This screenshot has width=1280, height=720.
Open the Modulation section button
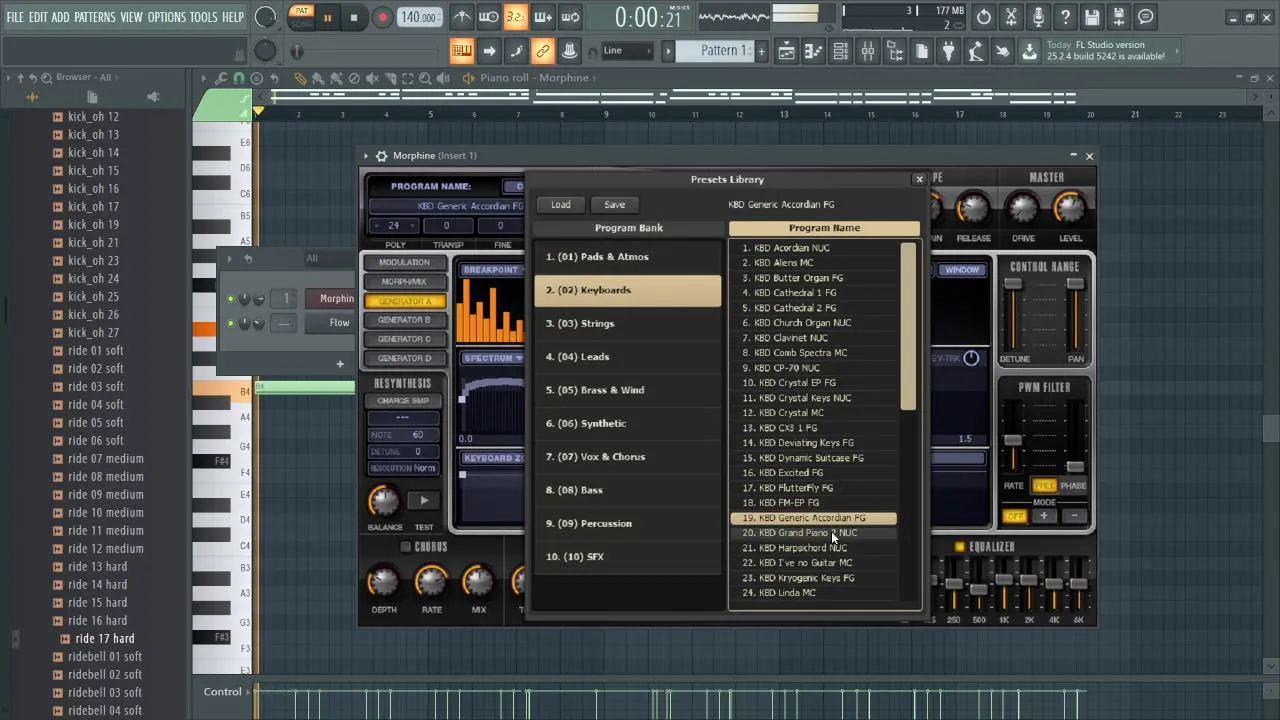tap(404, 262)
